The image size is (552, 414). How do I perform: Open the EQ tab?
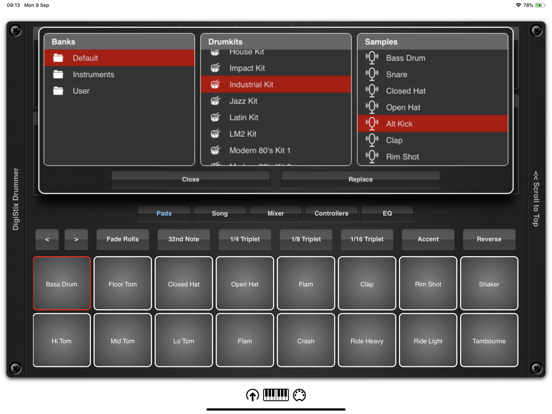tap(387, 213)
